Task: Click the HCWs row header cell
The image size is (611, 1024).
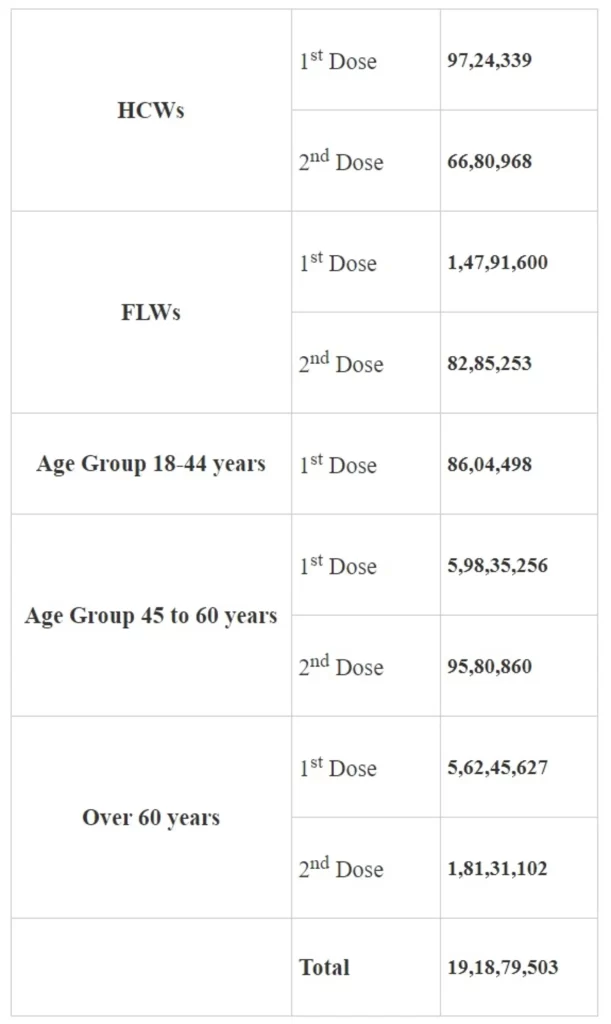Action: pos(151,111)
